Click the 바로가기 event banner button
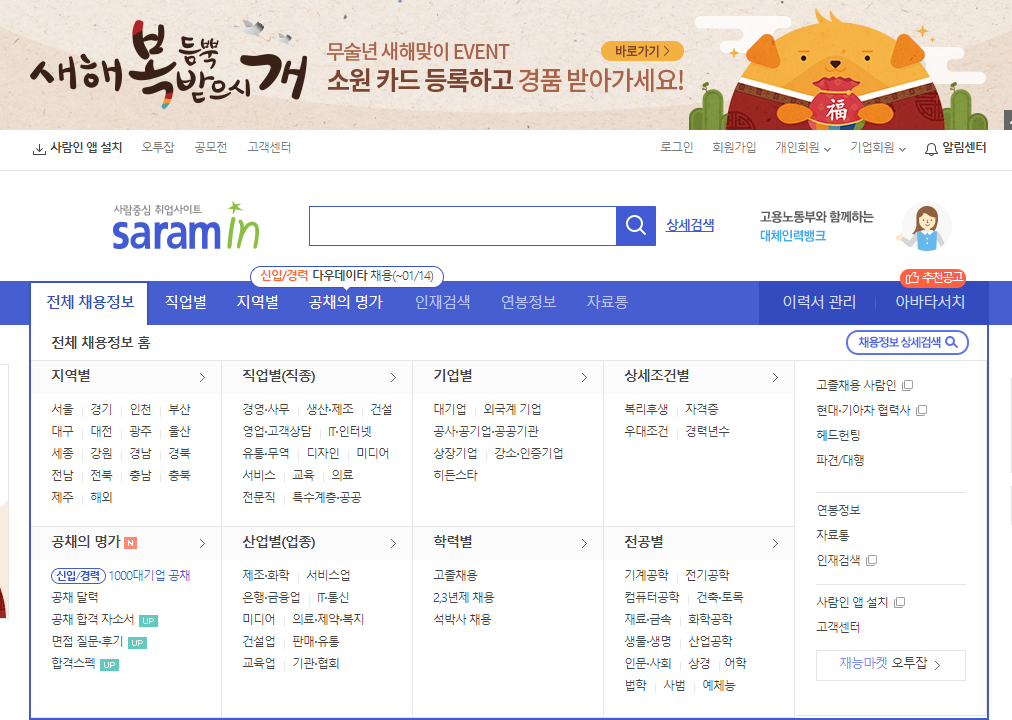 642,51
